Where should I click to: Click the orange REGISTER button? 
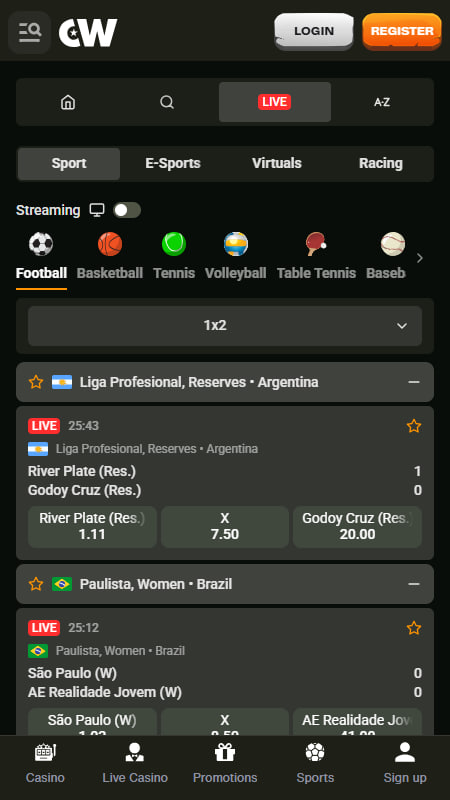coord(402,31)
